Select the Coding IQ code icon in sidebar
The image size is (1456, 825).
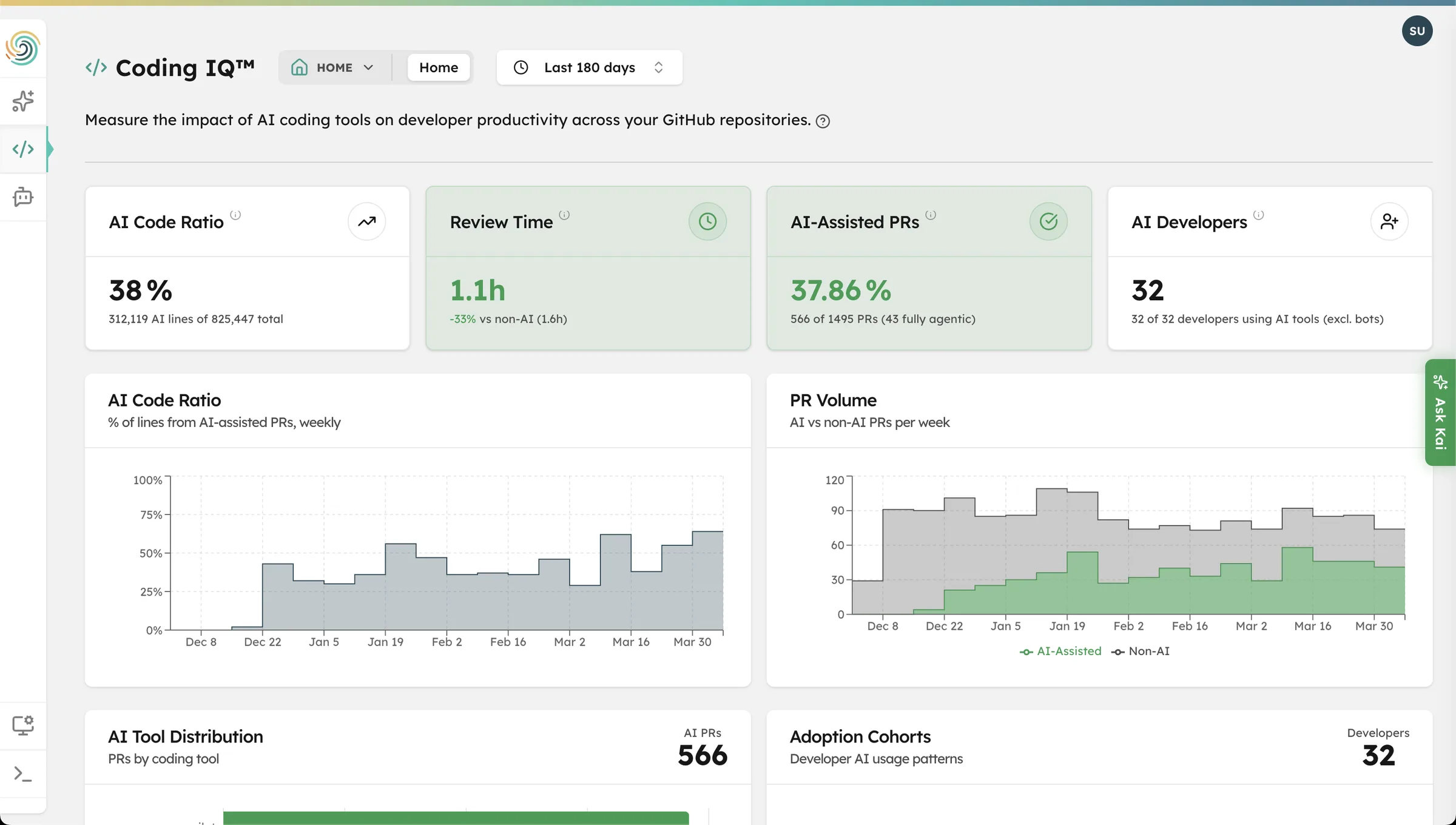23,149
